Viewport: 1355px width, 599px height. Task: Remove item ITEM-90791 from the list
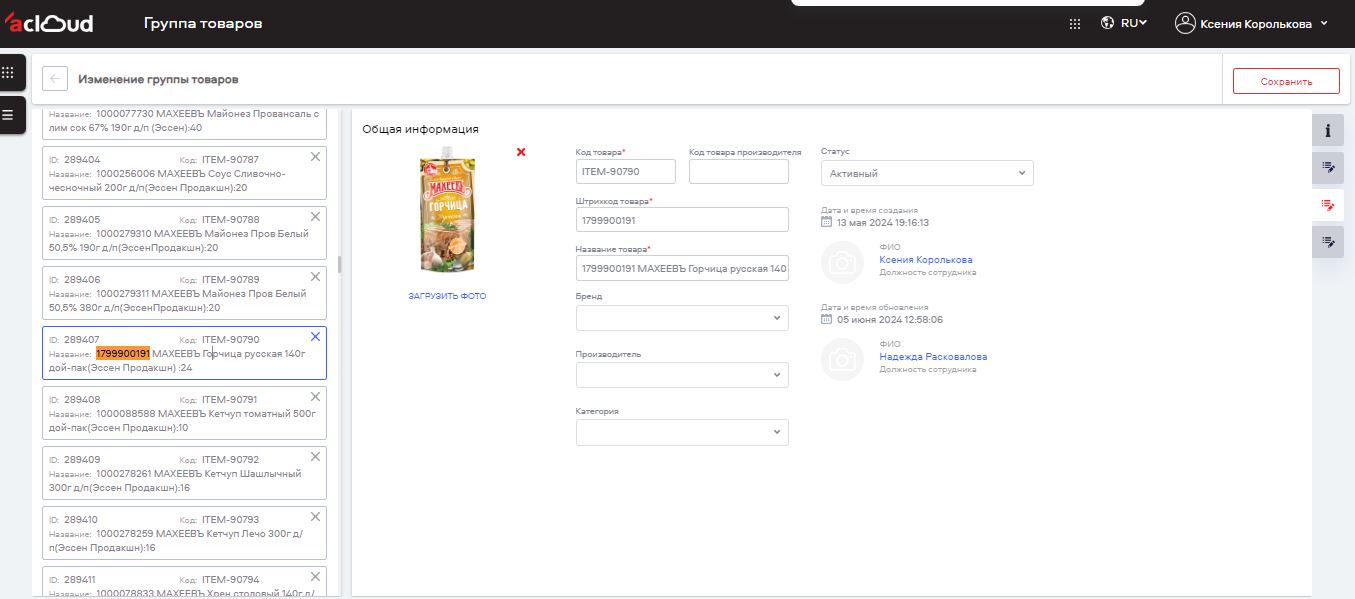[315, 397]
